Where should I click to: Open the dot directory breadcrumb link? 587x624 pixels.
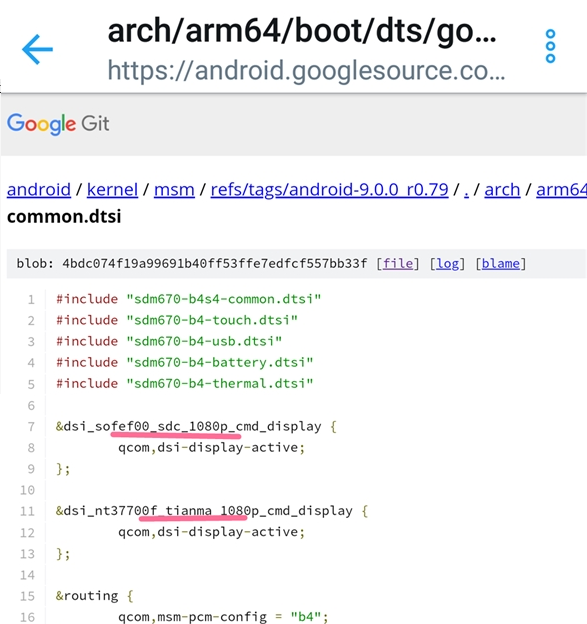click(x=466, y=189)
